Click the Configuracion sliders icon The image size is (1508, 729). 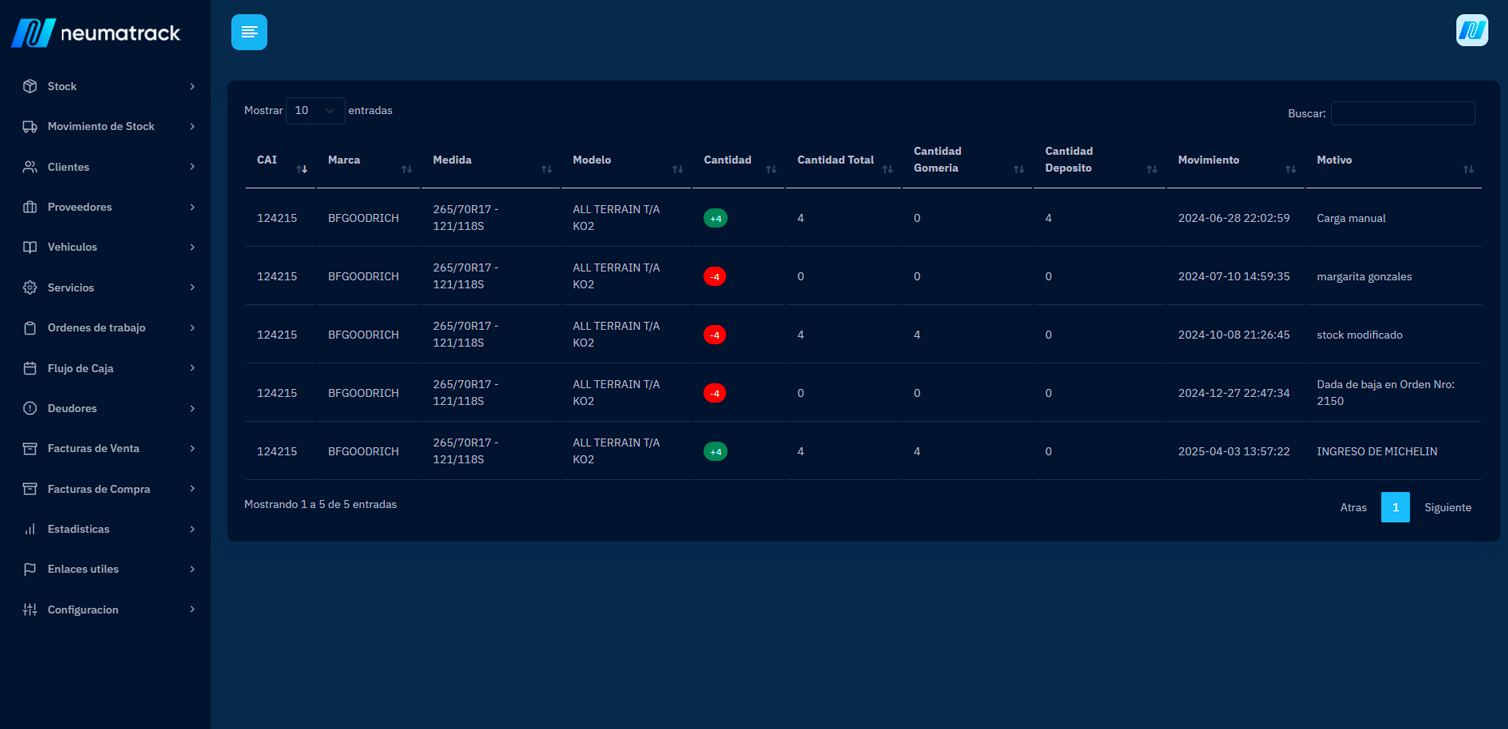pos(30,609)
